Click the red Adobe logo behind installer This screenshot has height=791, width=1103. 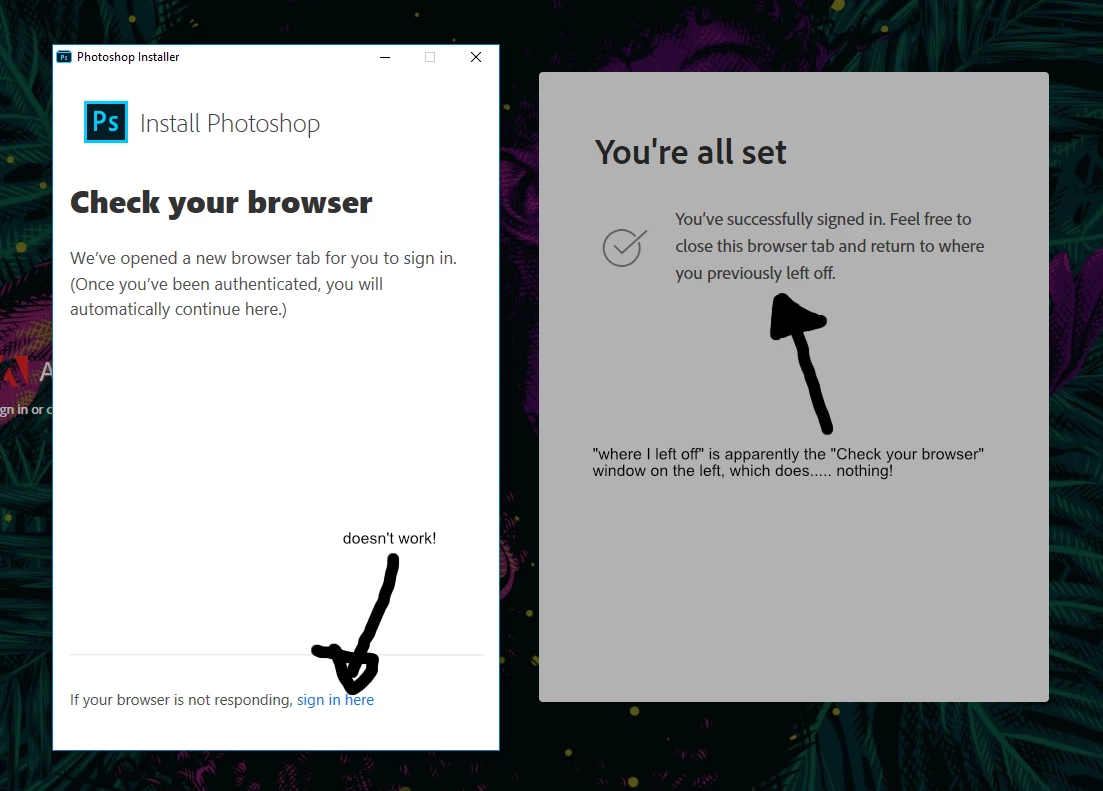[15, 371]
